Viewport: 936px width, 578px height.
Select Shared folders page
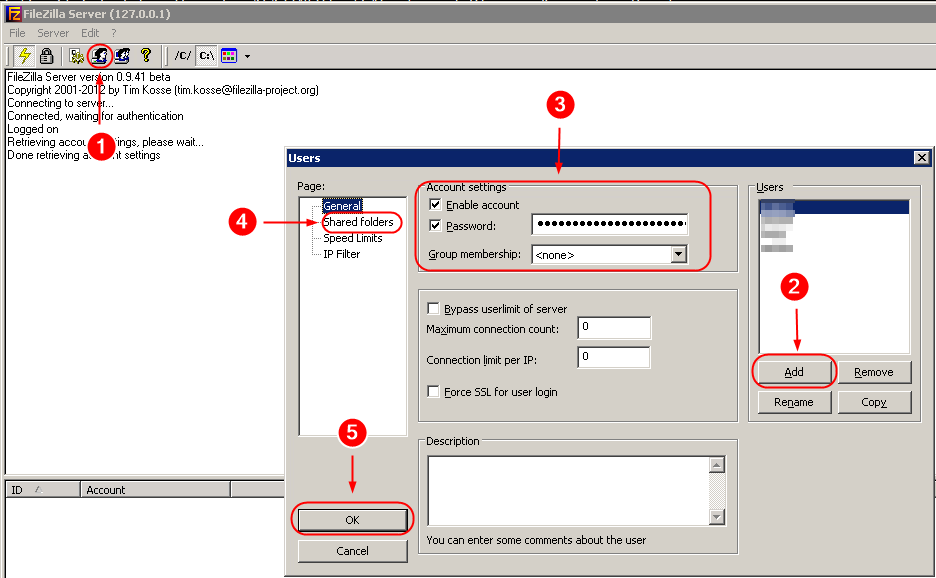tap(358, 222)
